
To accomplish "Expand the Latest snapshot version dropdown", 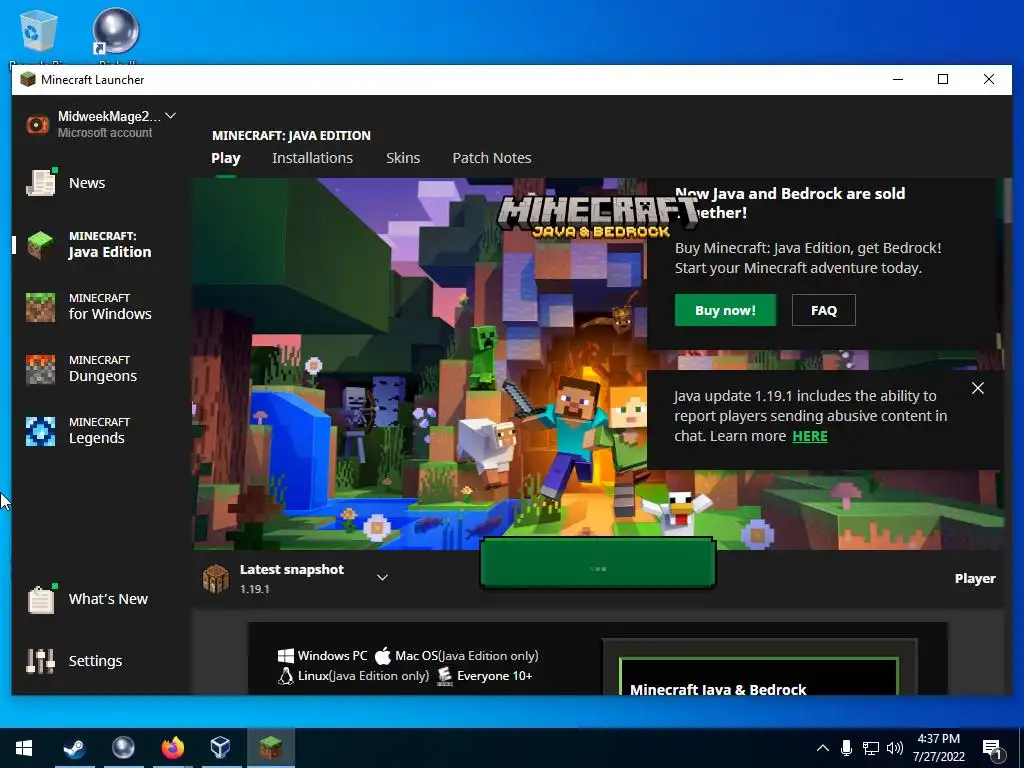I will pyautogui.click(x=383, y=577).
